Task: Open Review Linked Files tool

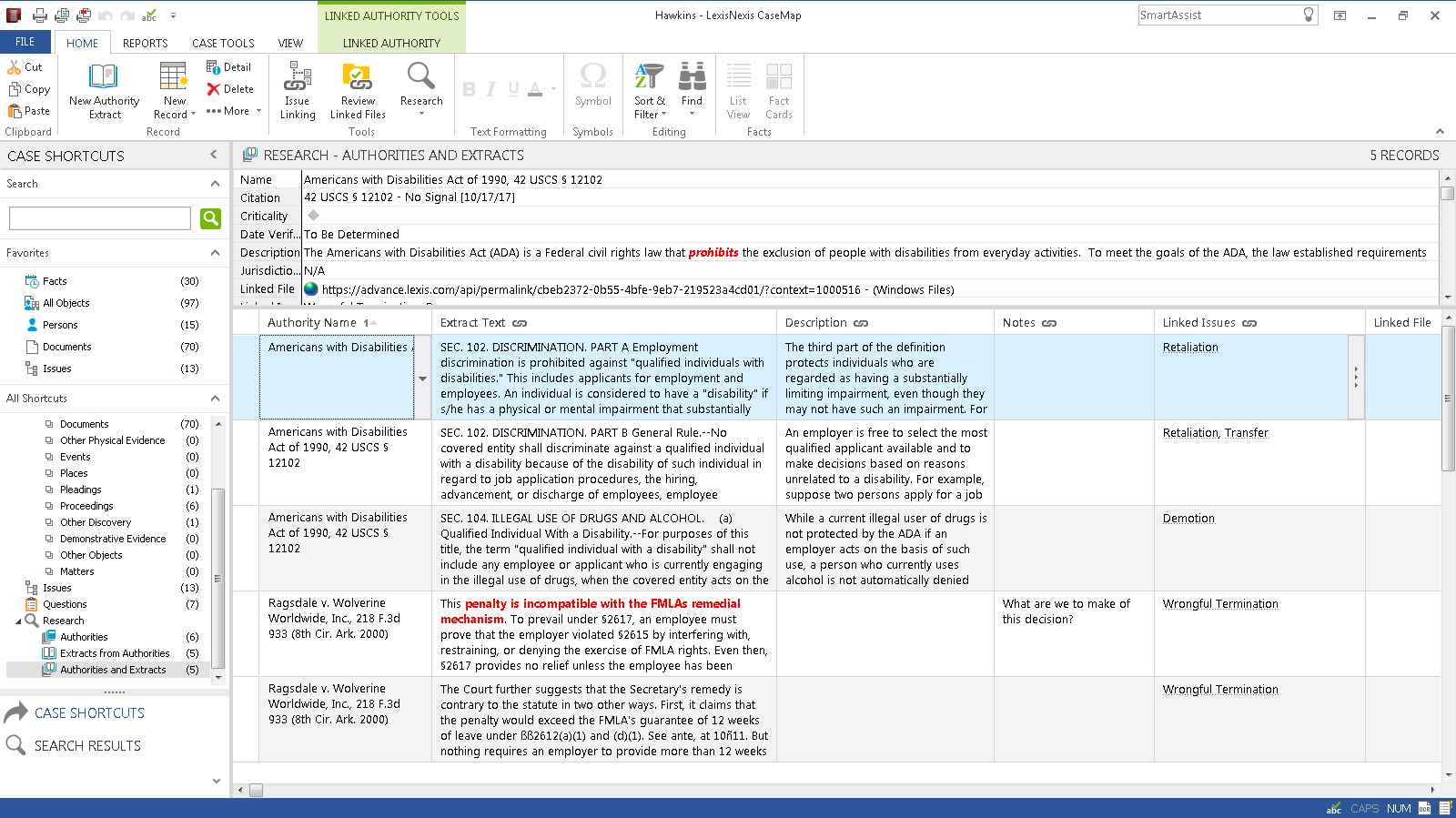Action: point(358,90)
